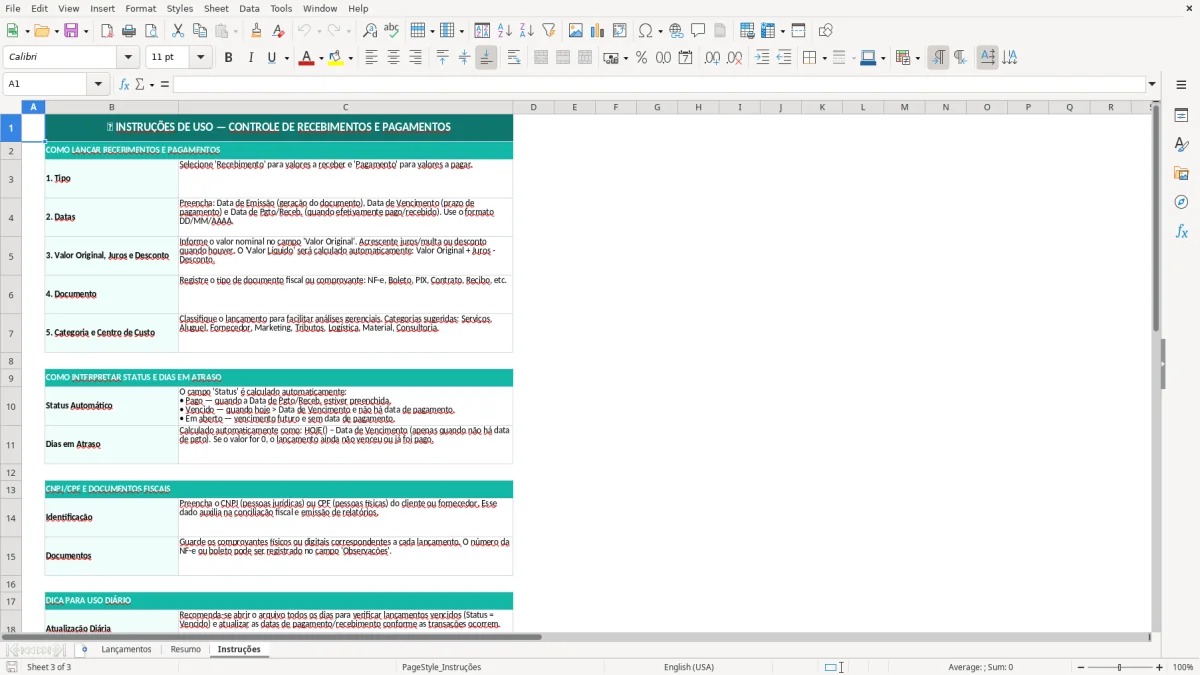This screenshot has width=1200, height=675.
Task: Switch to the Resumo sheet tab
Action: click(185, 649)
